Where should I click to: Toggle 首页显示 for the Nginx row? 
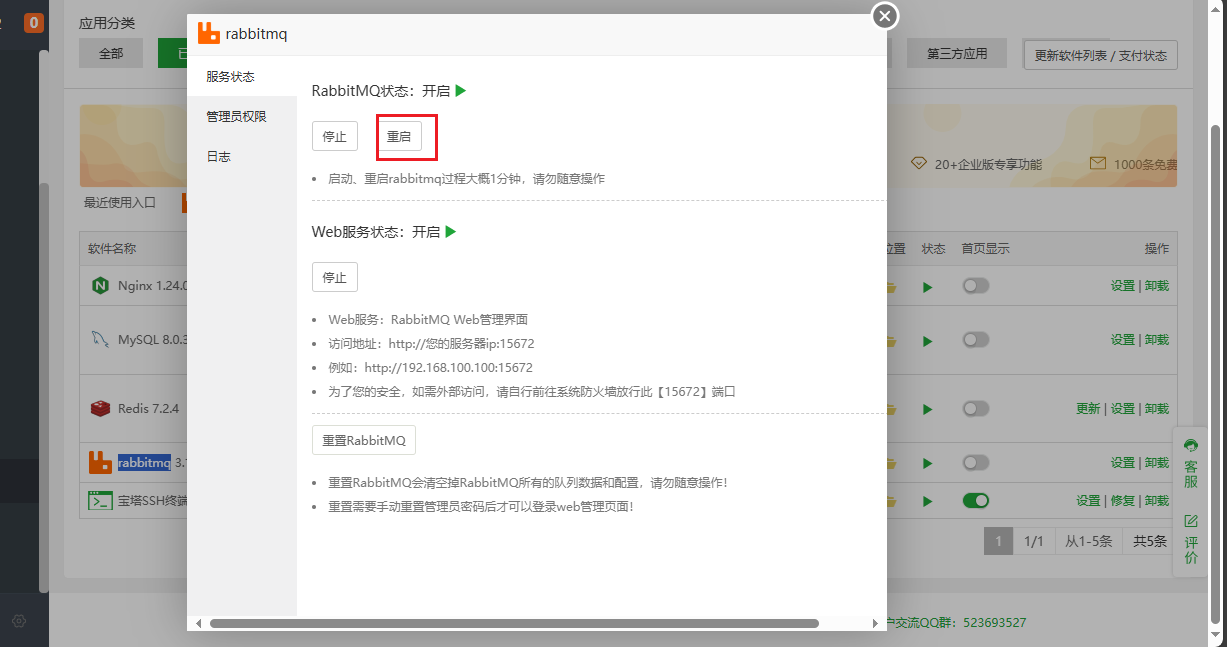click(x=976, y=286)
